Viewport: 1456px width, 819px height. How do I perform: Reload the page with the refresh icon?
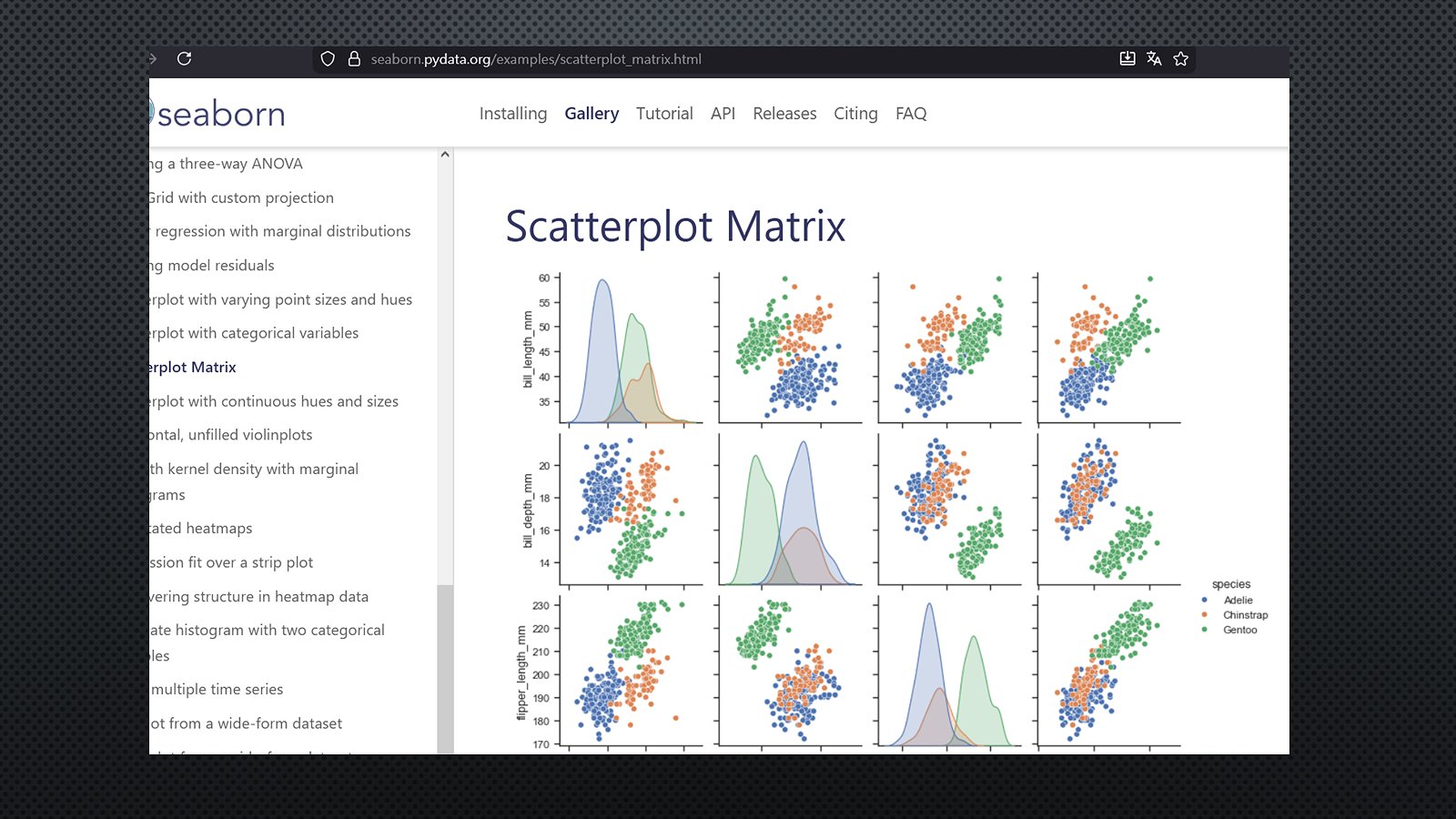[184, 59]
